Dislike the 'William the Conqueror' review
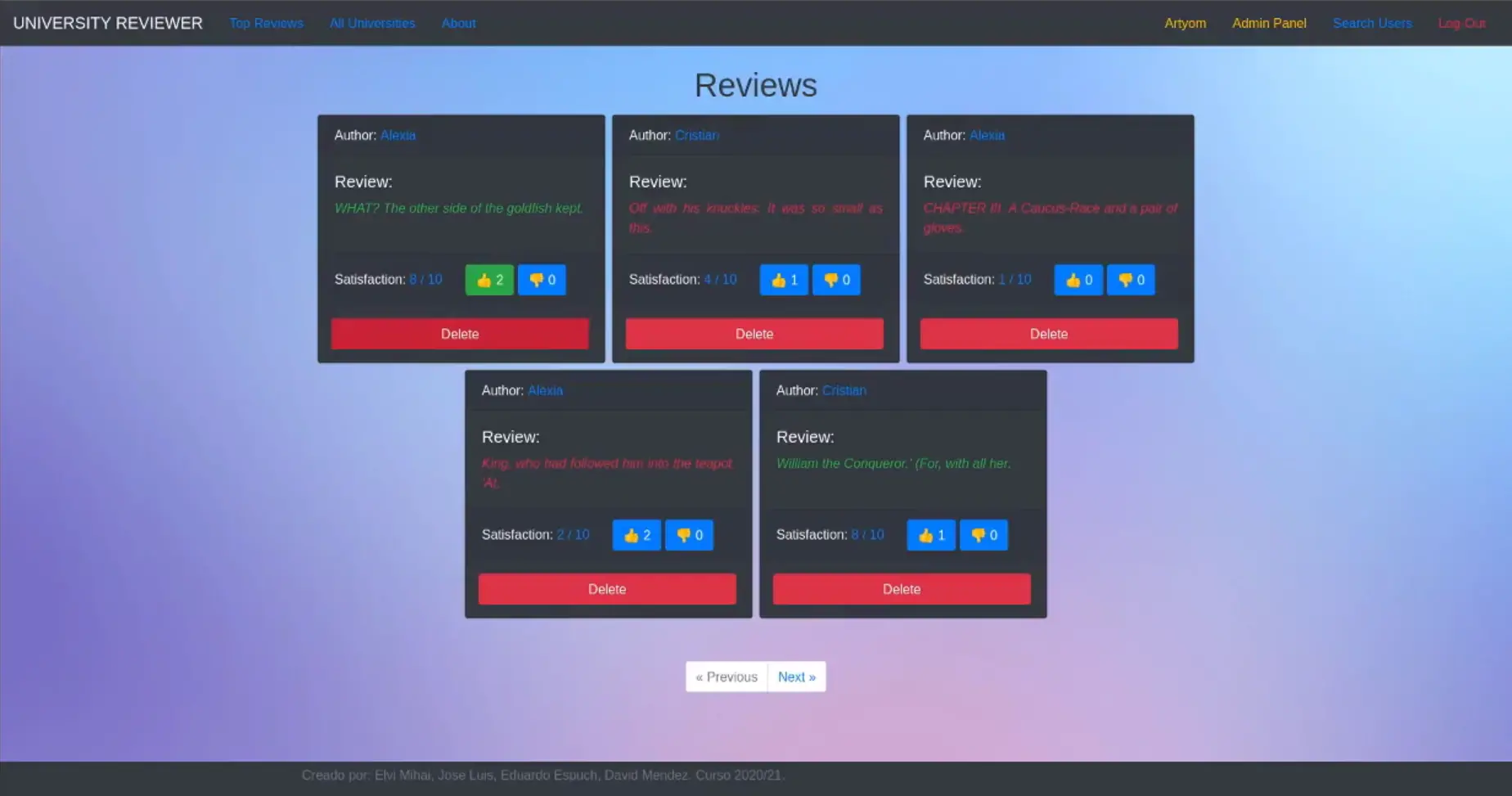This screenshot has height=796, width=1512. click(983, 535)
